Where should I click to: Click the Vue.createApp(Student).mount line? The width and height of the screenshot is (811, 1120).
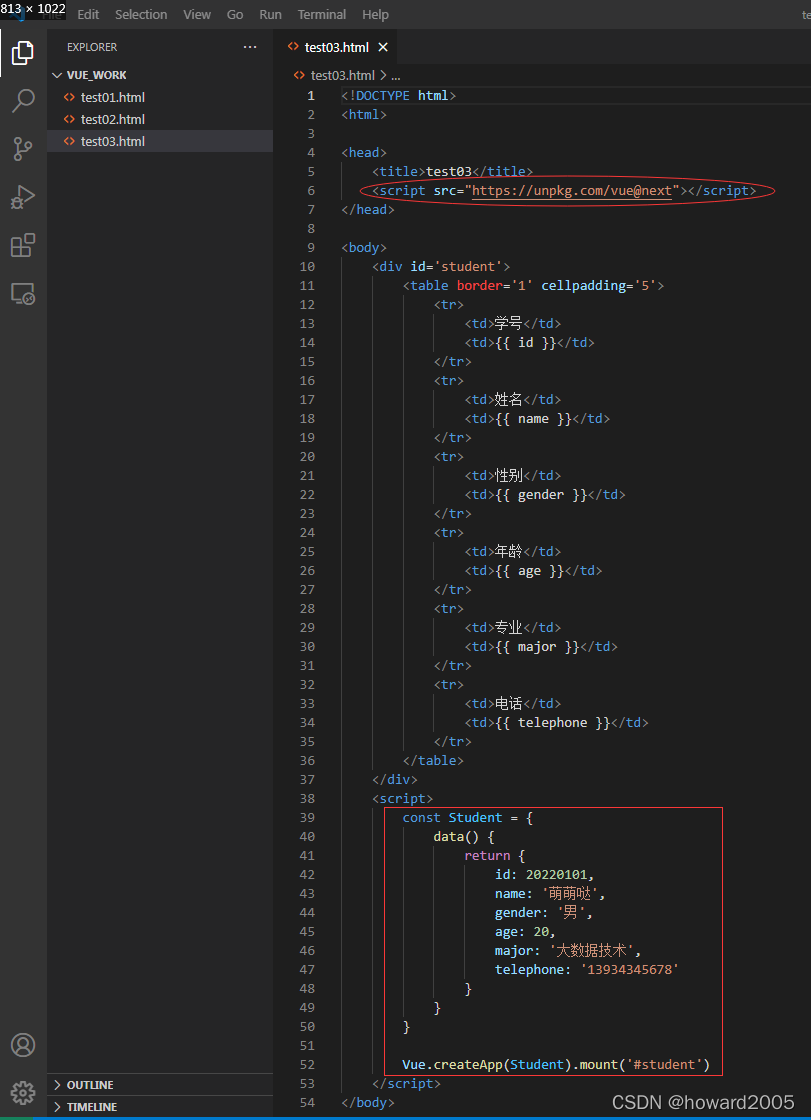(556, 1065)
